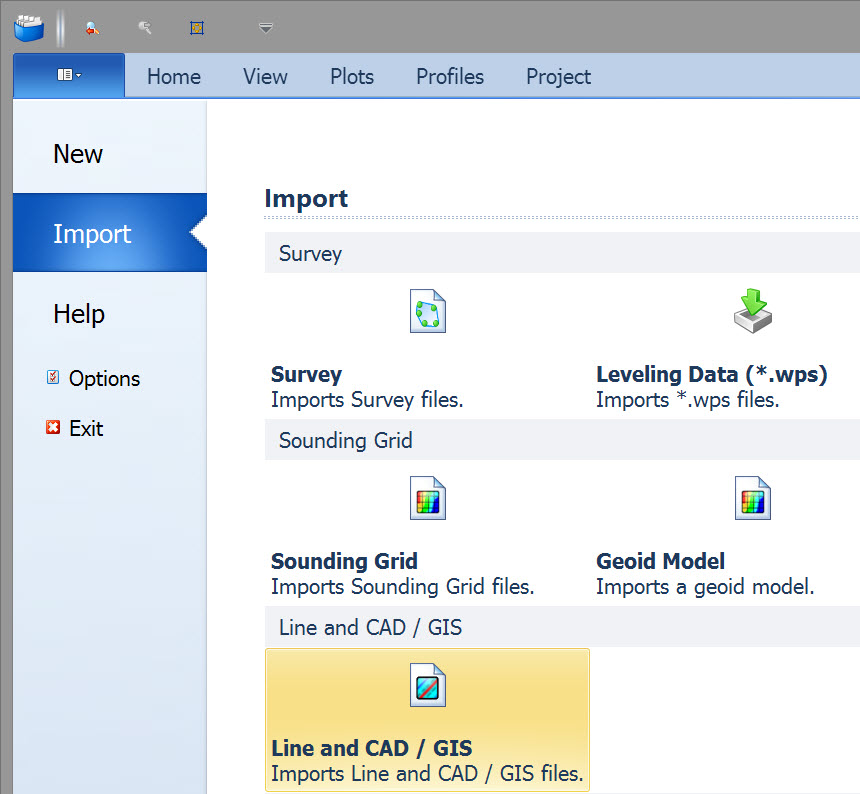Viewport: 860px width, 794px height.
Task: Switch to the Home ribbon tab
Action: pyautogui.click(x=174, y=77)
